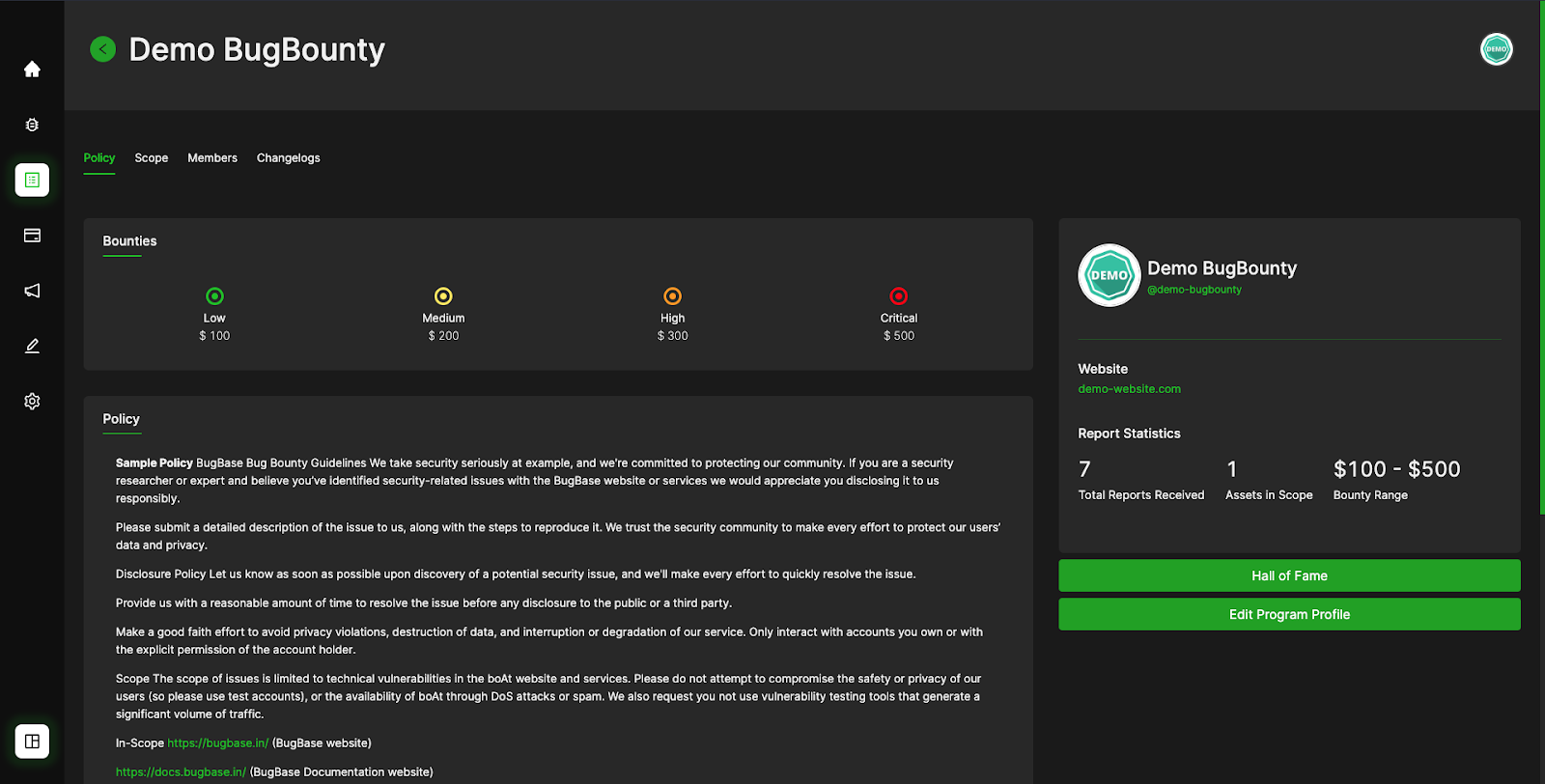The image size is (1545, 784).
Task: Click the High severity orange bounty icon
Action: (673, 296)
